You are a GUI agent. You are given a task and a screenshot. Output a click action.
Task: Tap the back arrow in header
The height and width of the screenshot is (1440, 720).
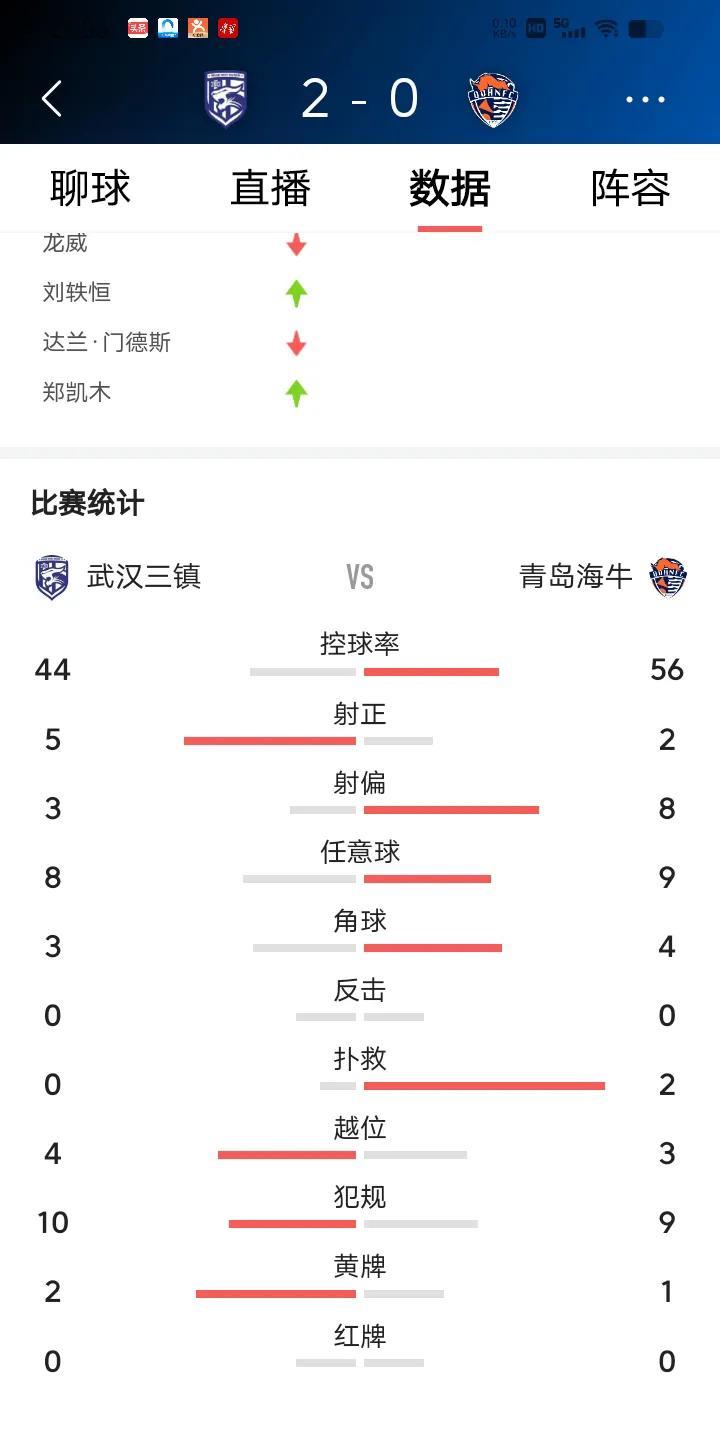[x=52, y=99]
